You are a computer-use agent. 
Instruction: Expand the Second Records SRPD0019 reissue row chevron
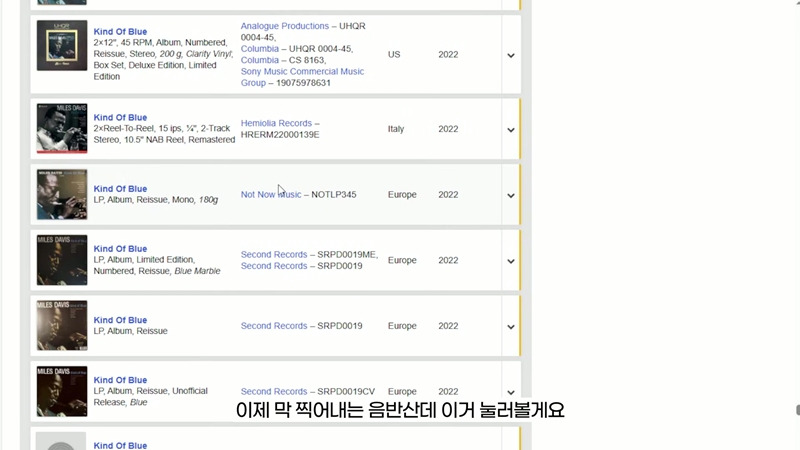pos(511,327)
